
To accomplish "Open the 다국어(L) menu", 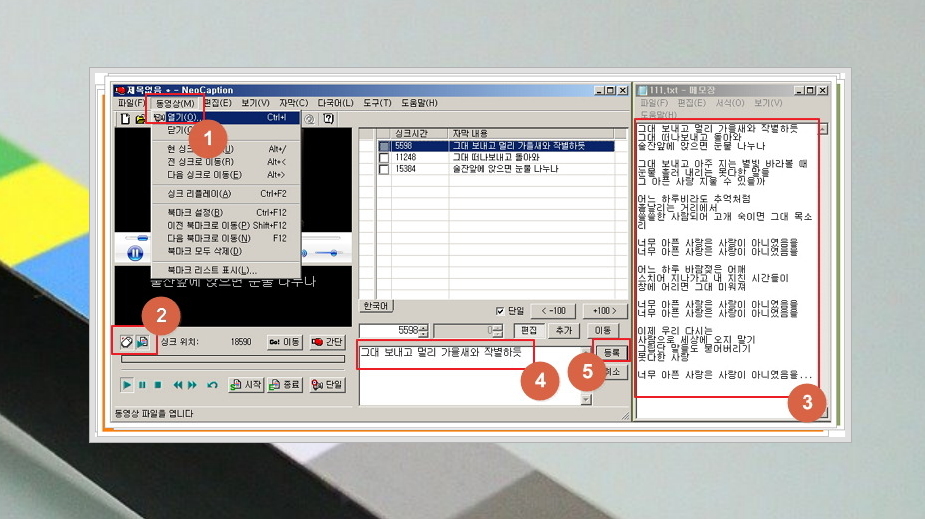I will (x=335, y=103).
